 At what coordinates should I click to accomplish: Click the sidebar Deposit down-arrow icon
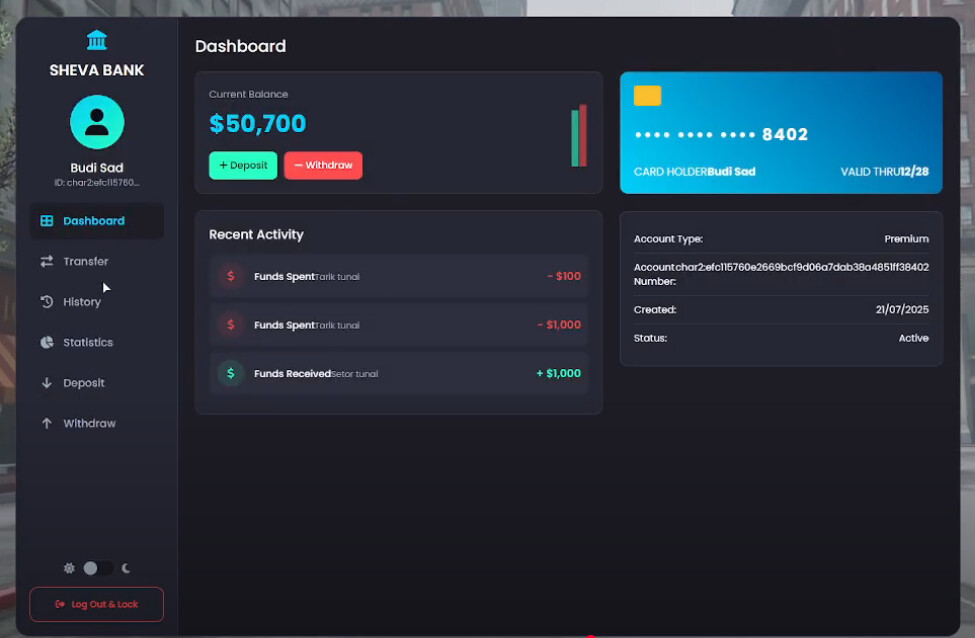pos(47,382)
